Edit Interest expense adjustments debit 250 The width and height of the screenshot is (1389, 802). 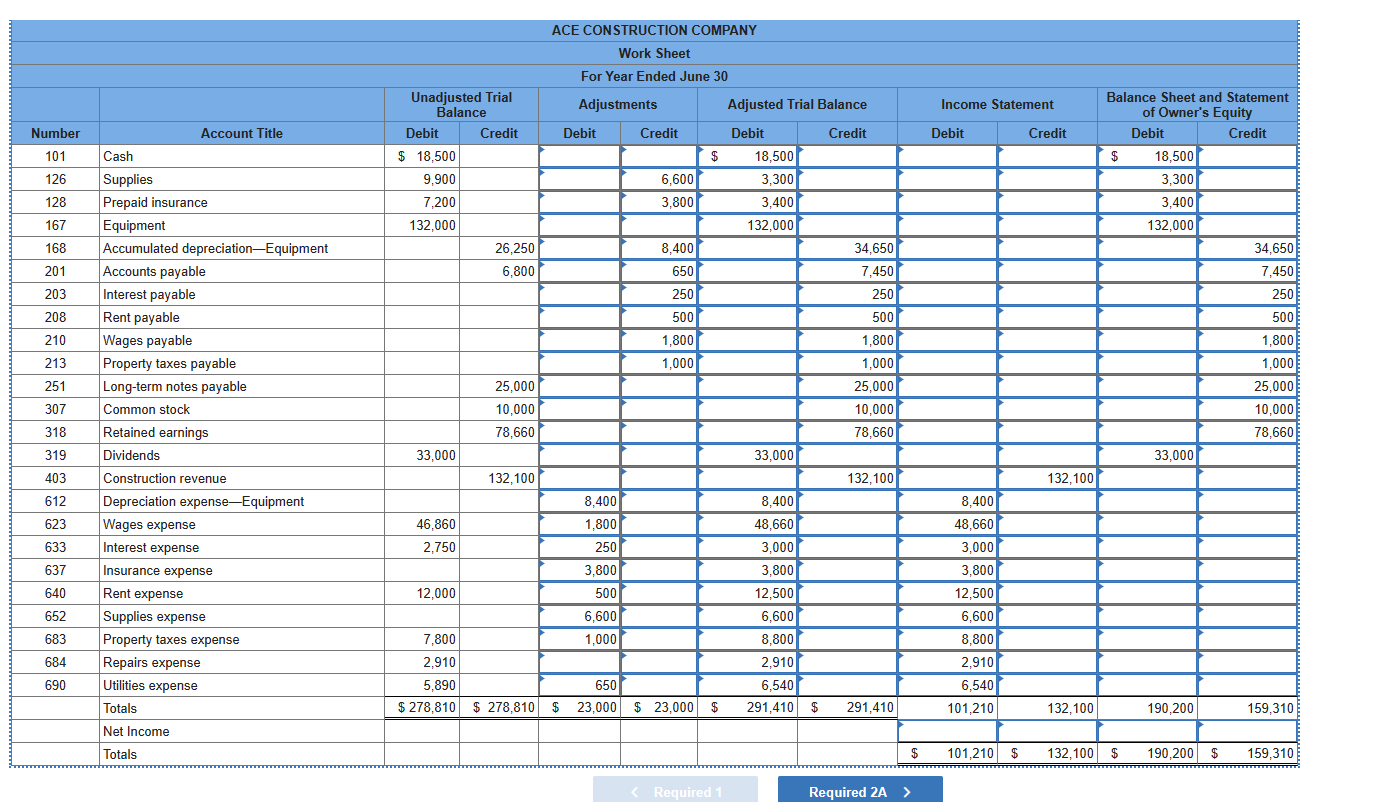pos(579,547)
